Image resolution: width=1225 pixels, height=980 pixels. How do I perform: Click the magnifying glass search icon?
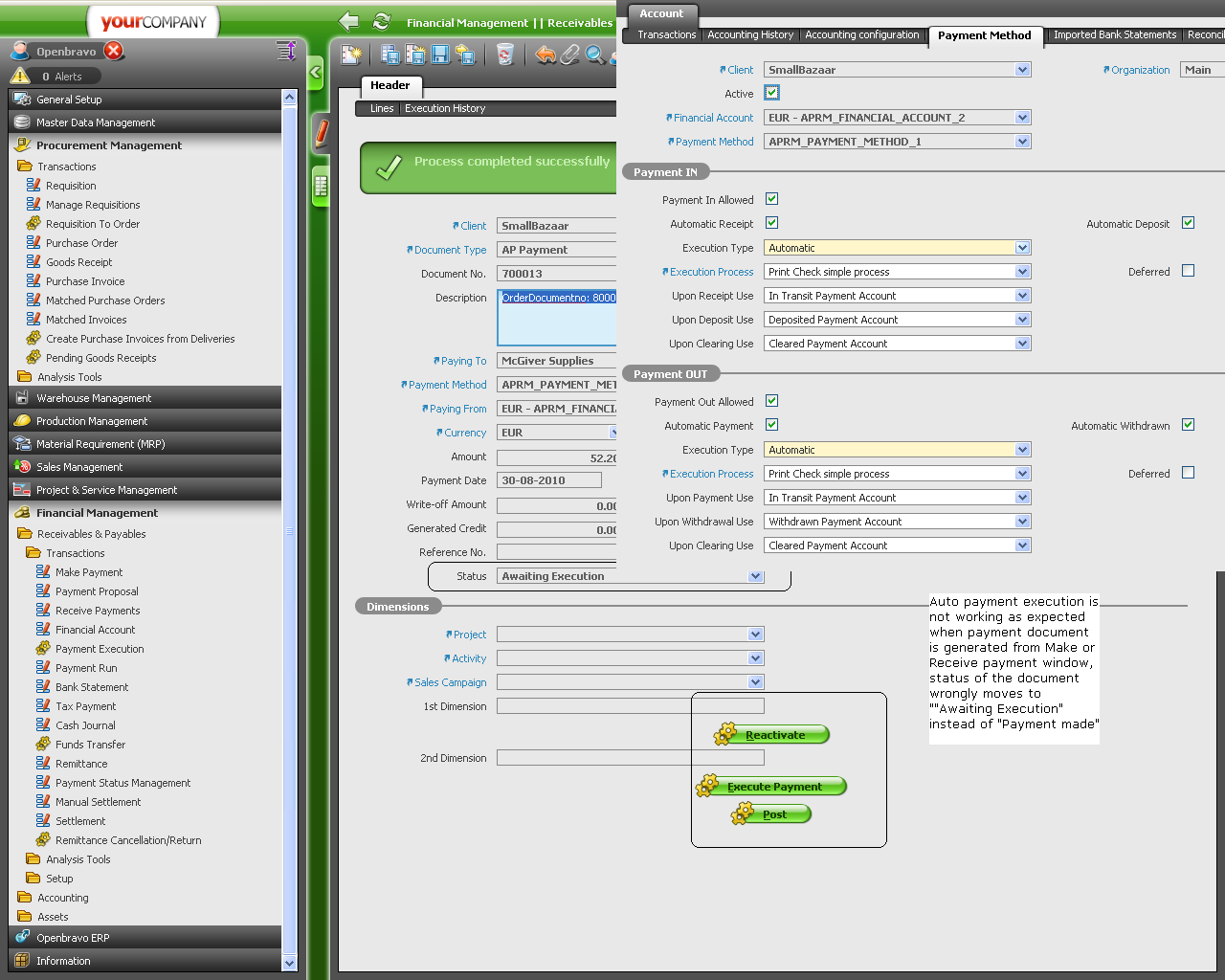[595, 55]
